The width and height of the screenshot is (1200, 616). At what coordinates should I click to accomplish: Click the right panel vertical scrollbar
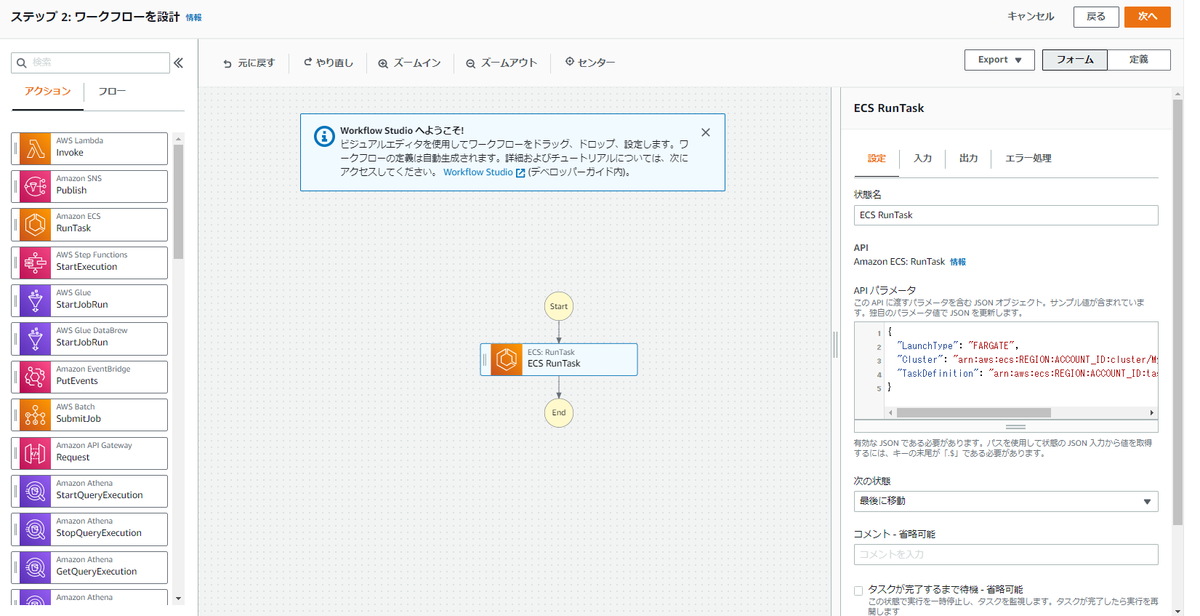click(1177, 310)
